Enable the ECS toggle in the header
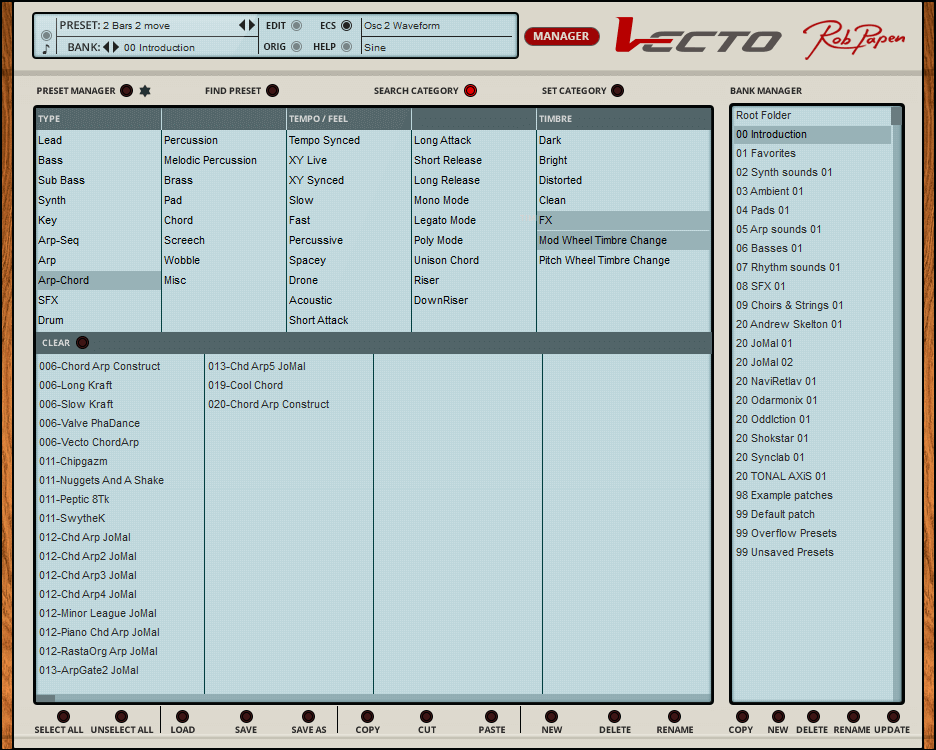Image resolution: width=936 pixels, height=750 pixels. tap(347, 26)
